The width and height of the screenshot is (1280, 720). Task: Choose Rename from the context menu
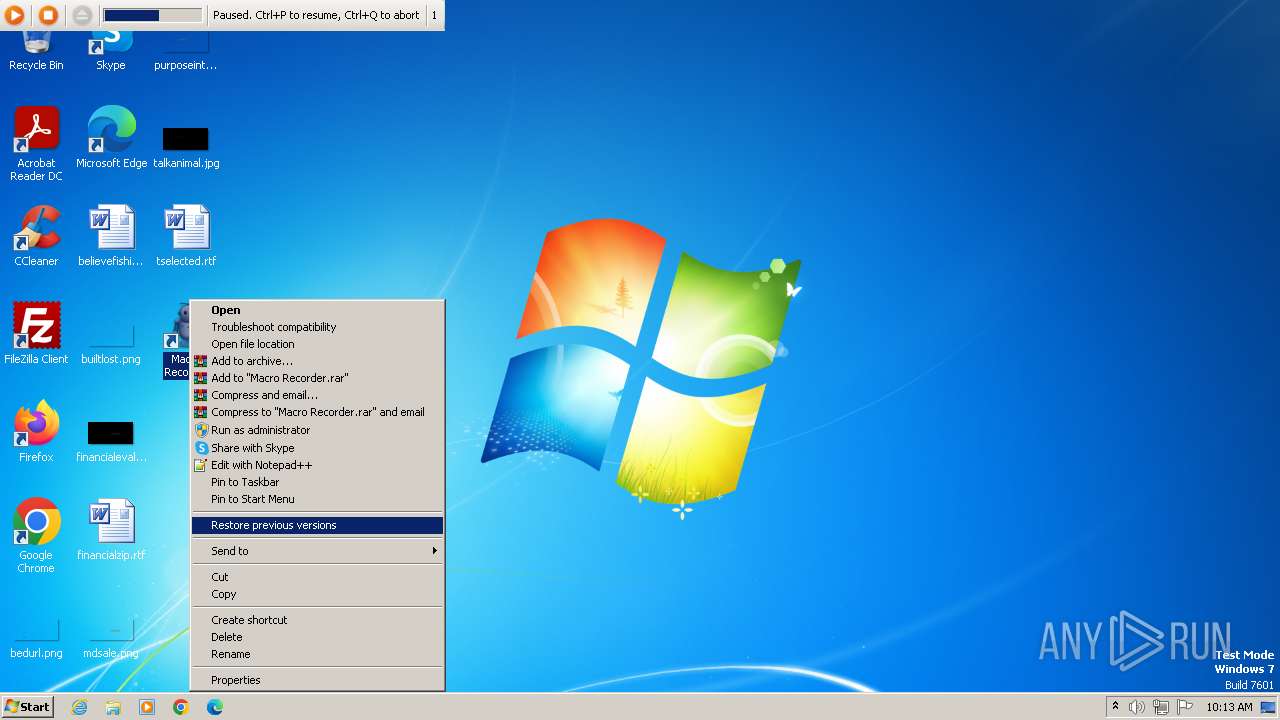coord(317,654)
